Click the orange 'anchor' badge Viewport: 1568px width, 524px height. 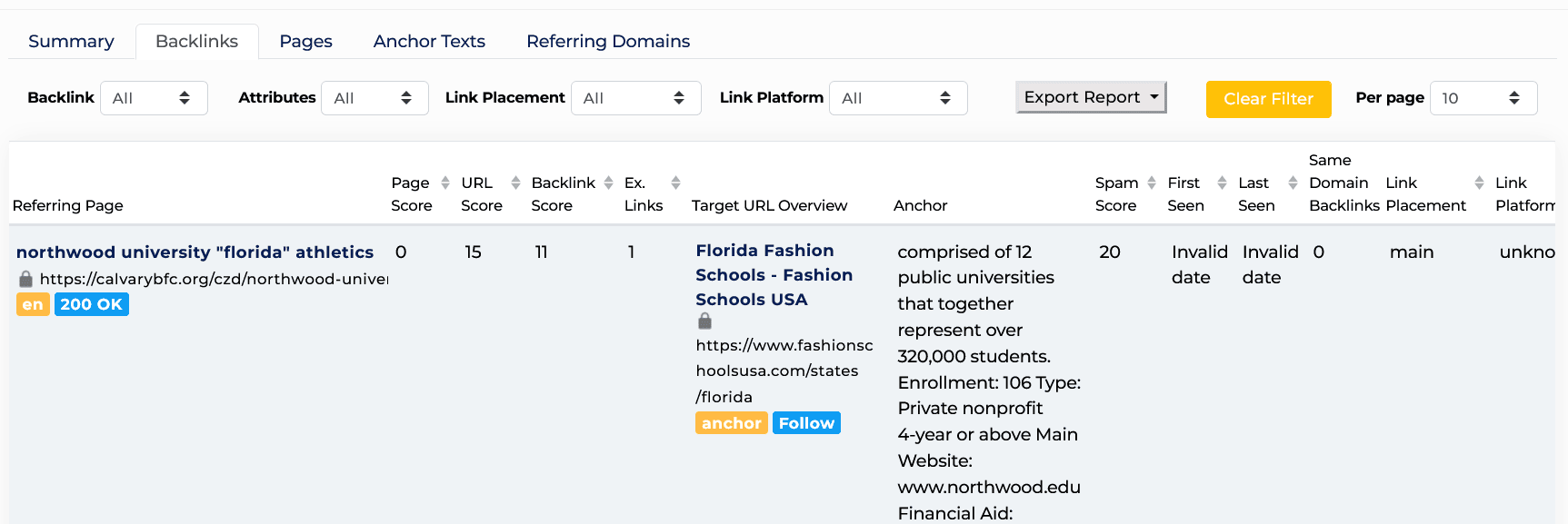[732, 423]
